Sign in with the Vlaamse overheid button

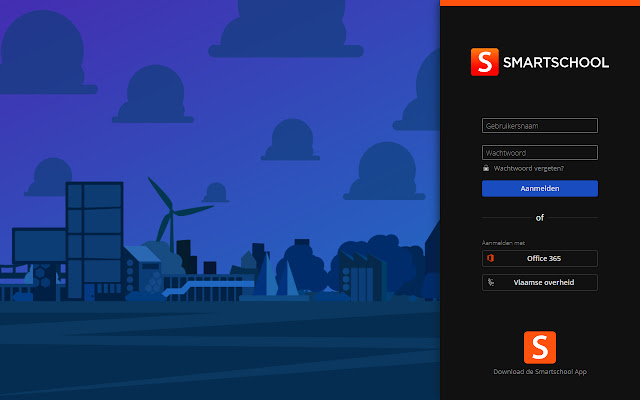click(540, 282)
